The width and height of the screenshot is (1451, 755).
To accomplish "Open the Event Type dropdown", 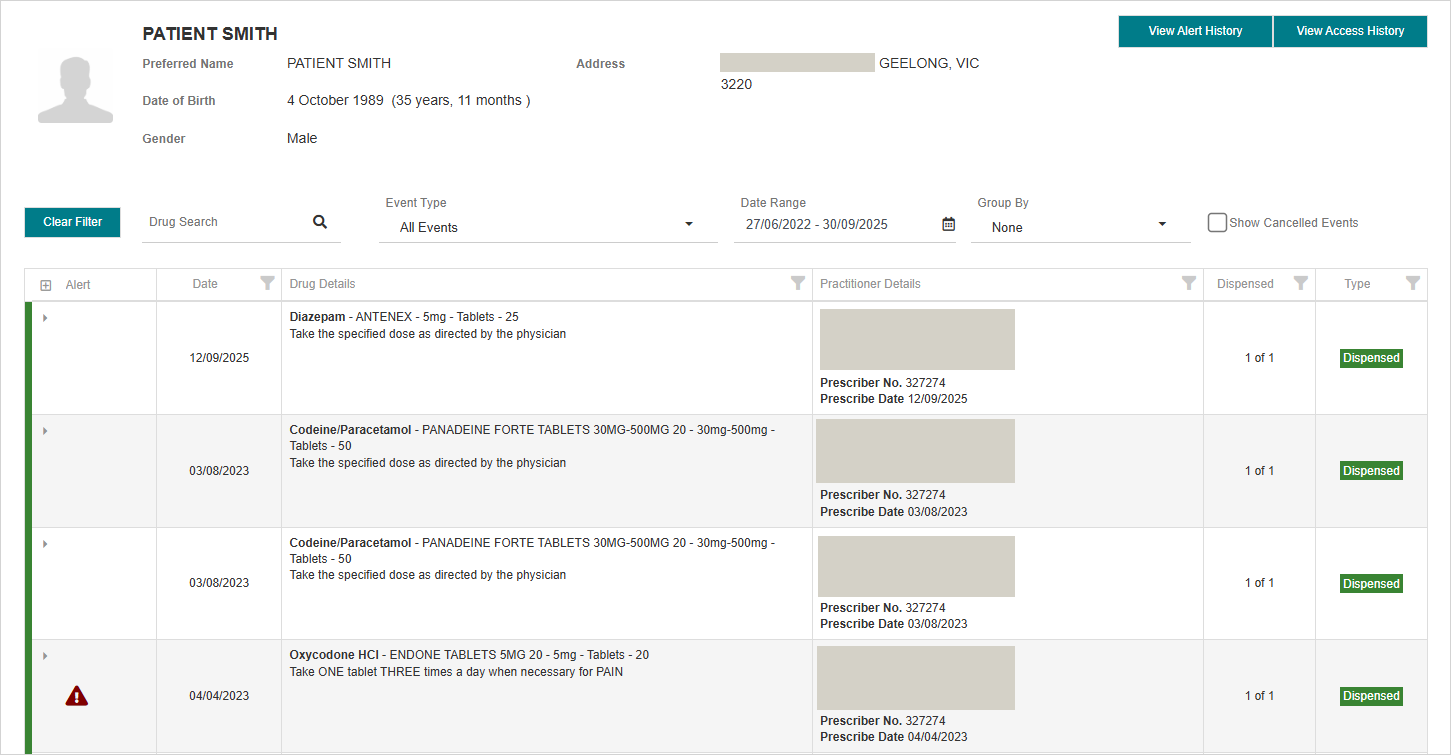I will pyautogui.click(x=688, y=225).
